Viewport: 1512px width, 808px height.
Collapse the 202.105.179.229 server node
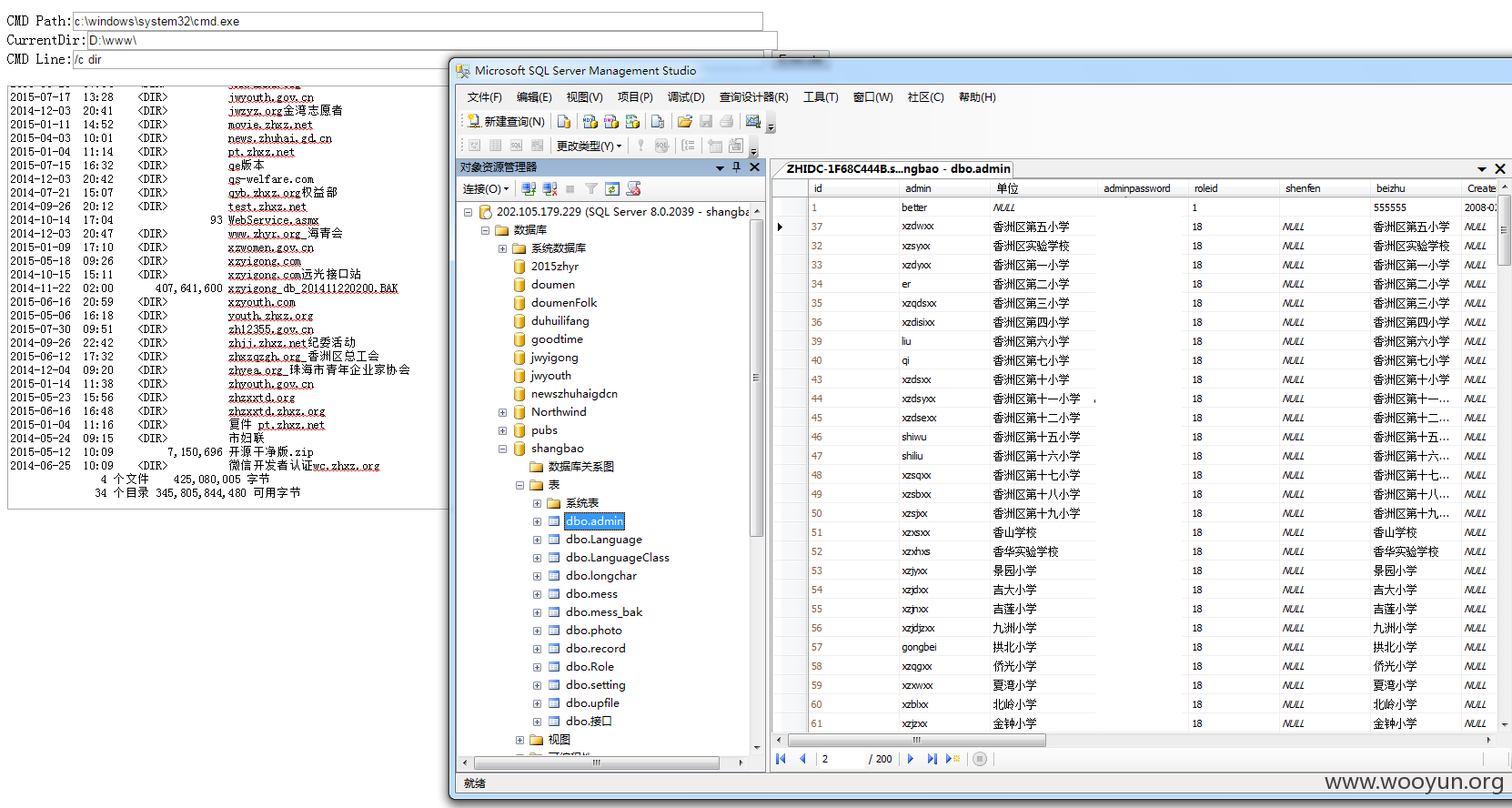(468, 212)
